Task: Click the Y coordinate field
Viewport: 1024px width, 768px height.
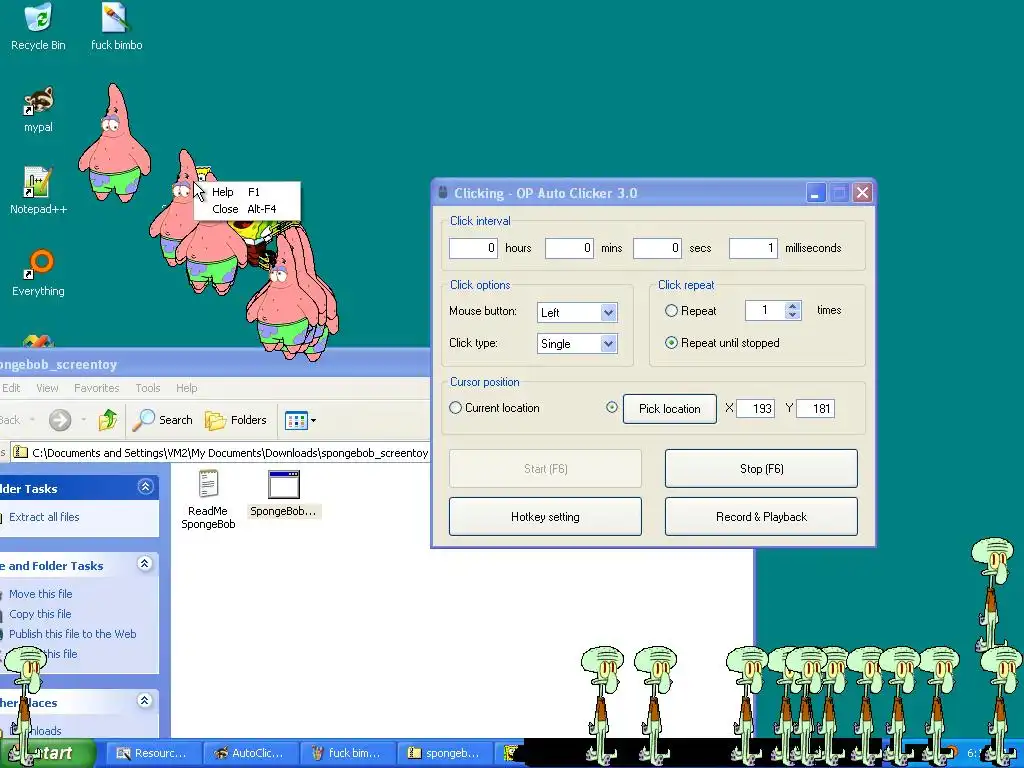Action: (x=816, y=409)
